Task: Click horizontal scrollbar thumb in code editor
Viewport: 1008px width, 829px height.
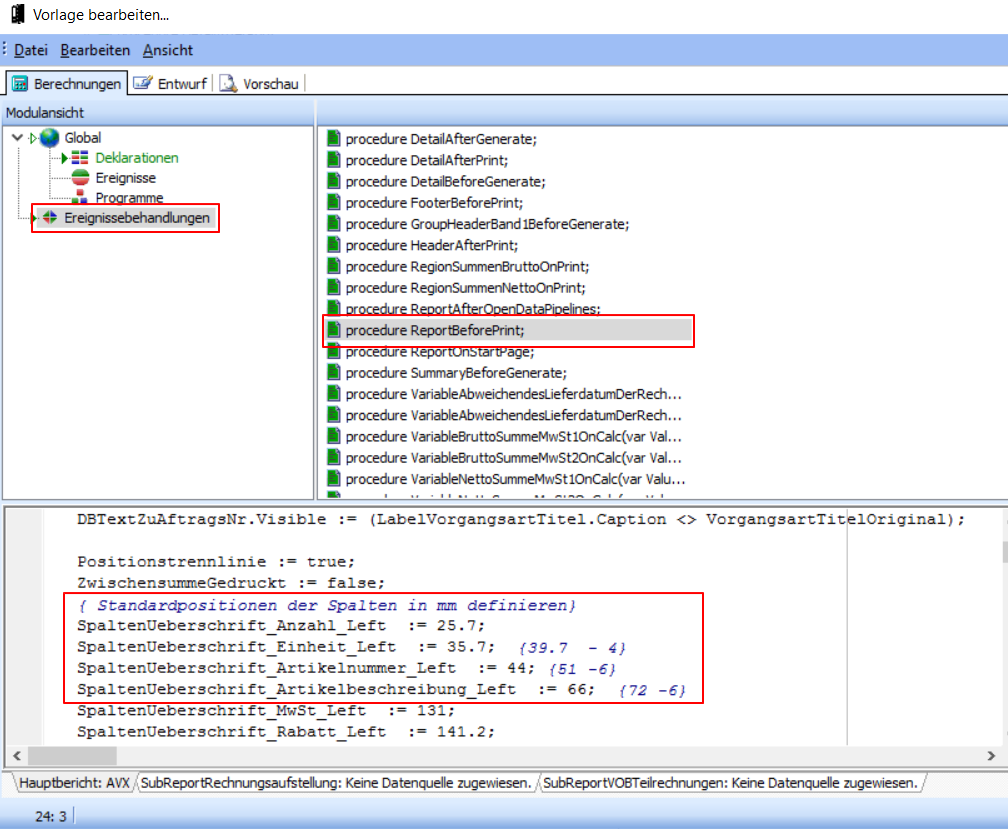Action: [x=72, y=756]
